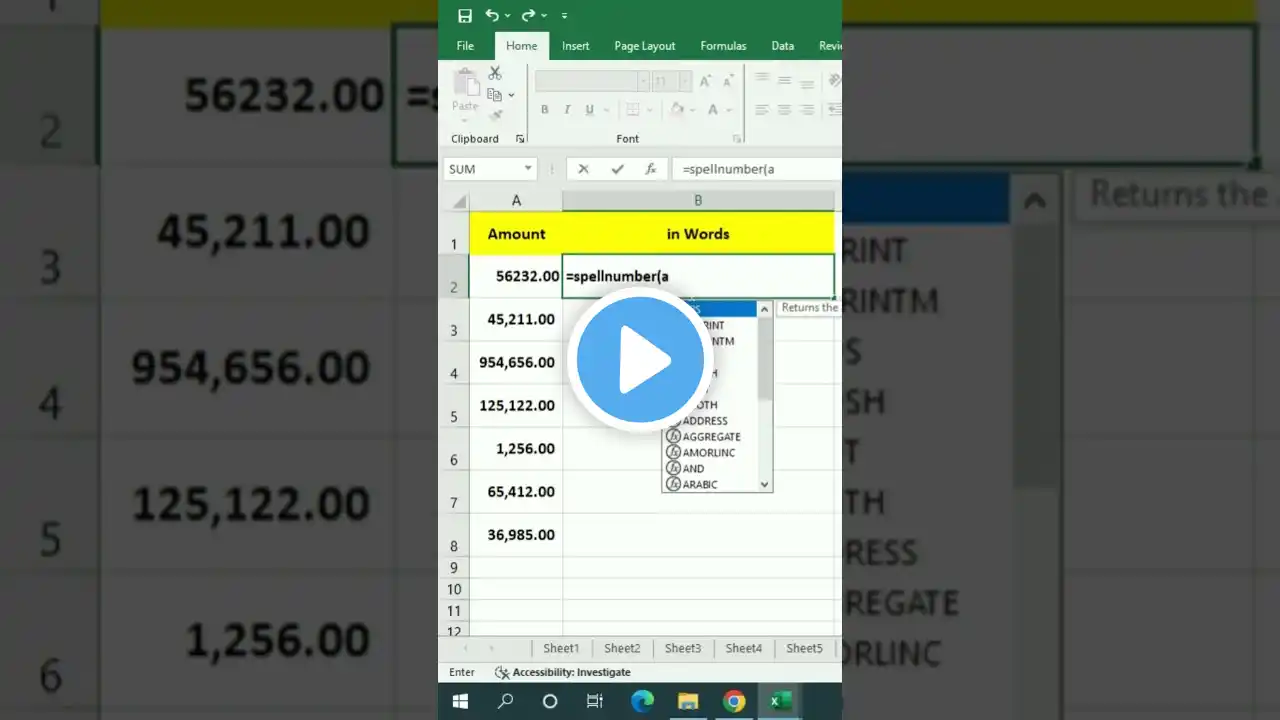
Task: Open the Undo history dropdown arrow
Action: [508, 16]
